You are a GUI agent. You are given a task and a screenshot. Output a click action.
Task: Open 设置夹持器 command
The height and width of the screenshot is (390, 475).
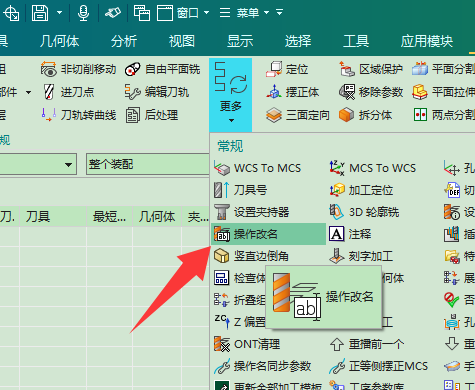251,212
